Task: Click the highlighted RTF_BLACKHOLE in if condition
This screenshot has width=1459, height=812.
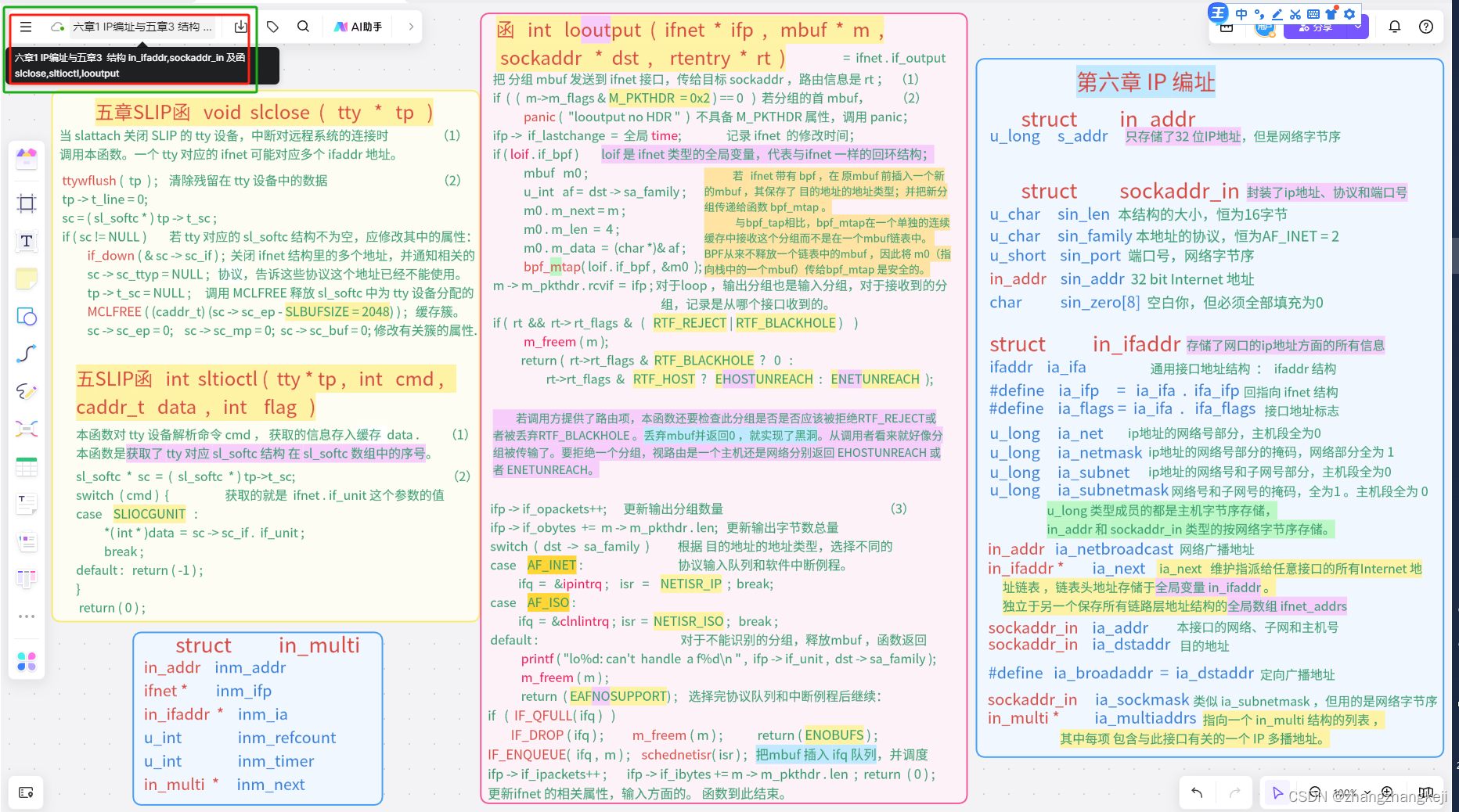Action: tap(786, 323)
